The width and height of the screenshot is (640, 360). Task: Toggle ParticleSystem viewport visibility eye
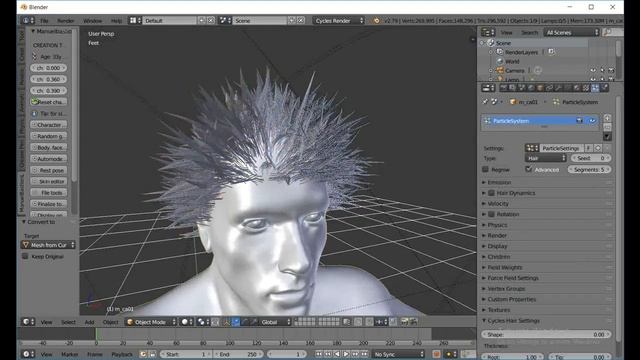coord(592,121)
